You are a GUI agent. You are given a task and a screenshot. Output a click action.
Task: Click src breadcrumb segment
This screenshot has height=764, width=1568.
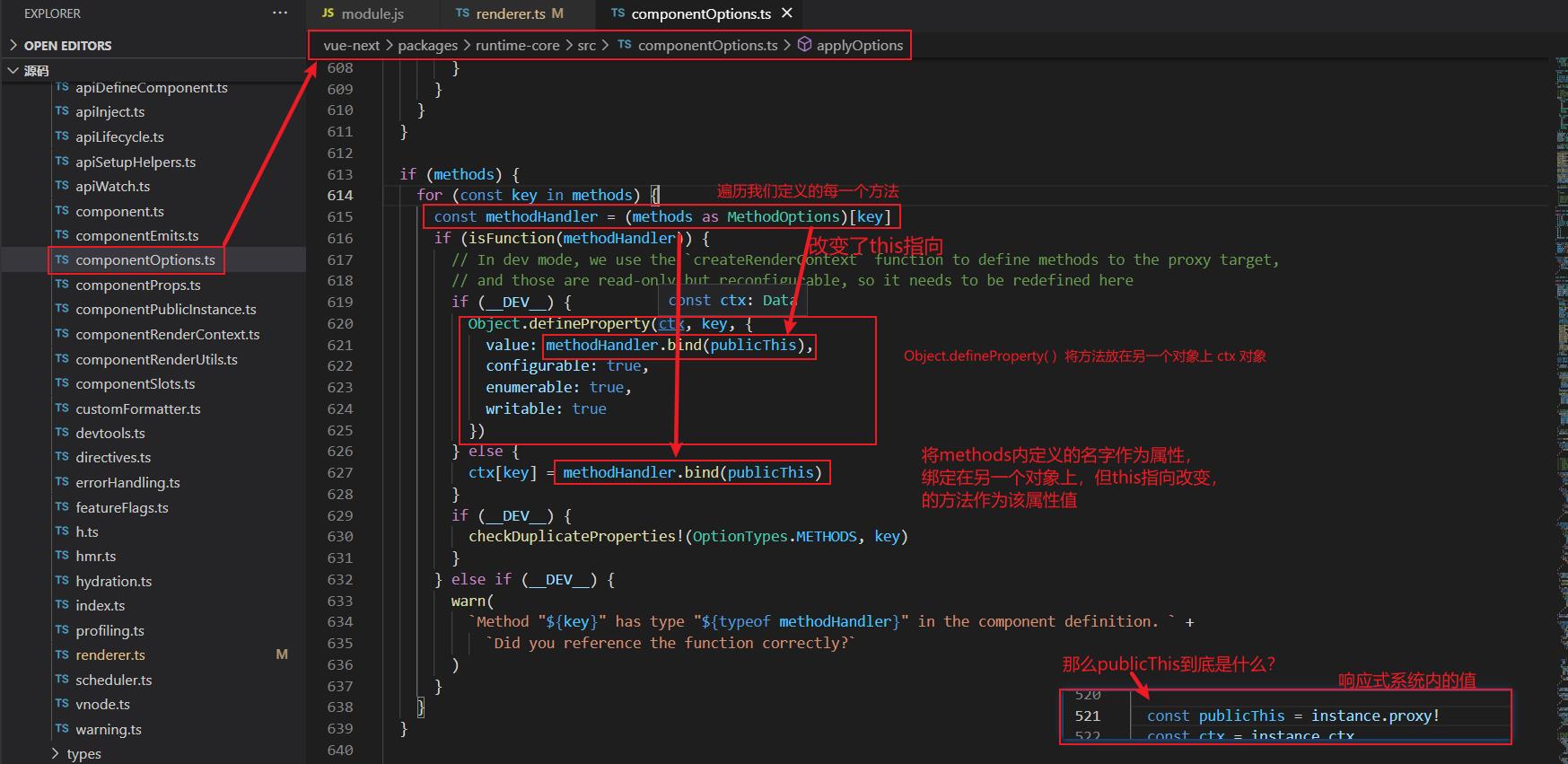(x=586, y=45)
